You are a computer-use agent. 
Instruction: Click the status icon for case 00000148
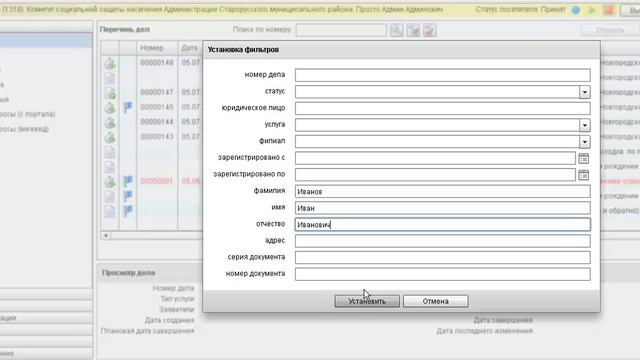pyautogui.click(x=110, y=63)
